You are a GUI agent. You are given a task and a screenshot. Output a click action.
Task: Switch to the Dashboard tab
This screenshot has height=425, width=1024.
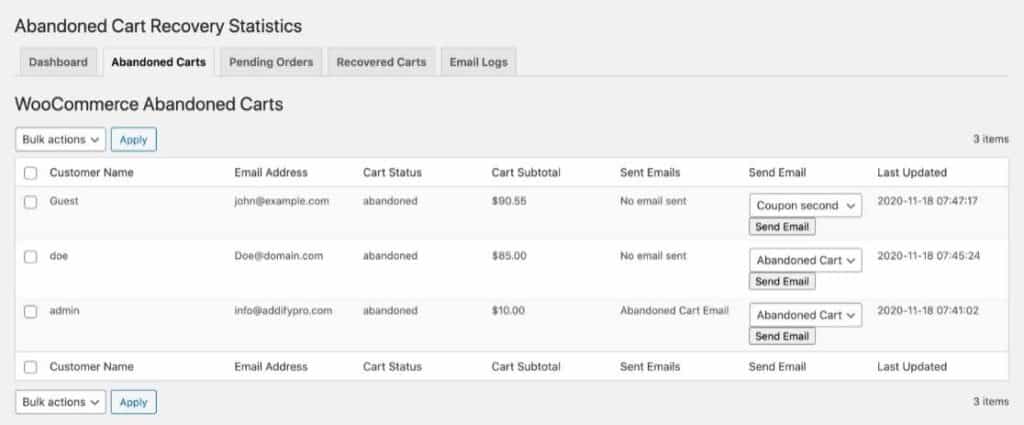coord(58,62)
